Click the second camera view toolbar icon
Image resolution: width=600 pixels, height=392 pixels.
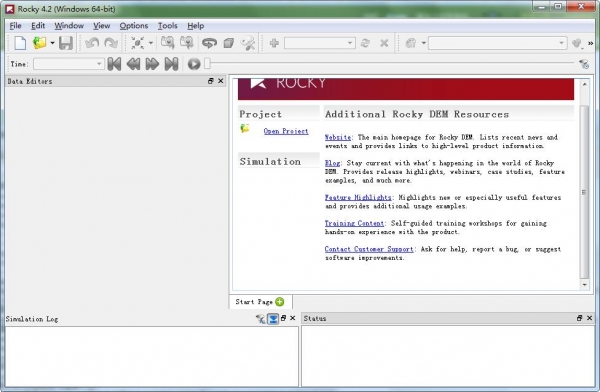[x=187, y=43]
